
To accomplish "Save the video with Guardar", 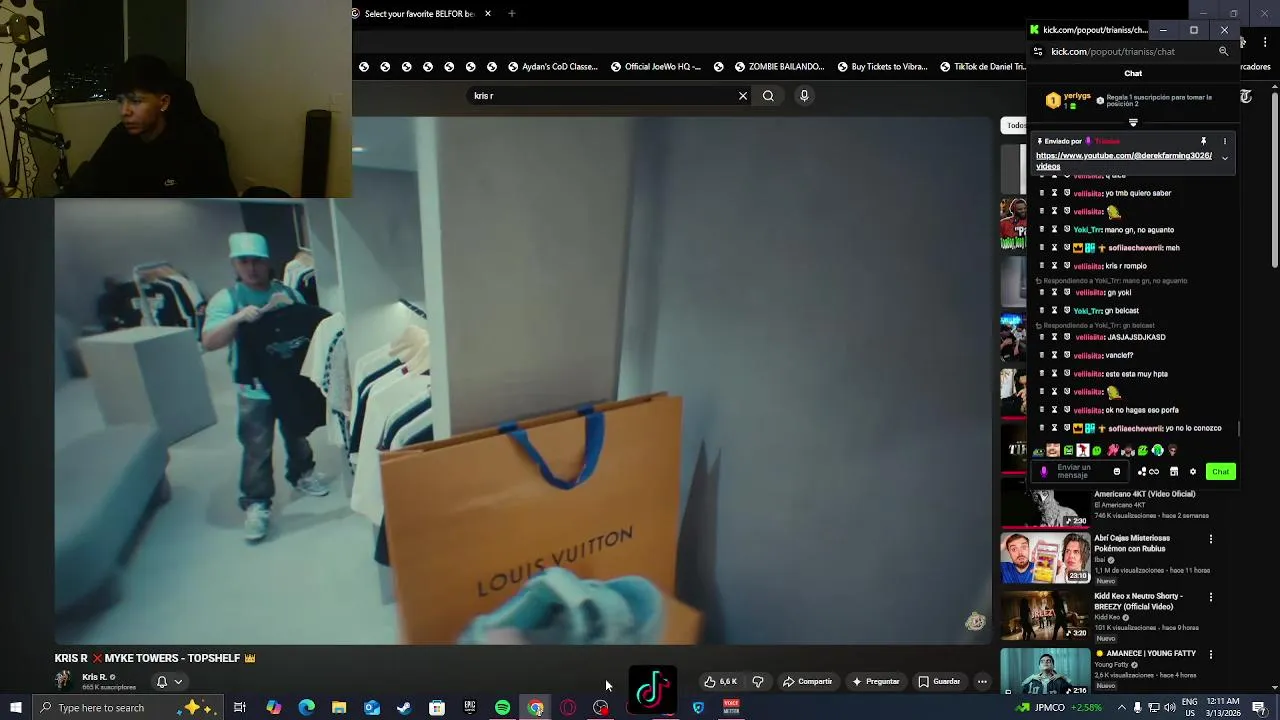I will tap(939, 682).
